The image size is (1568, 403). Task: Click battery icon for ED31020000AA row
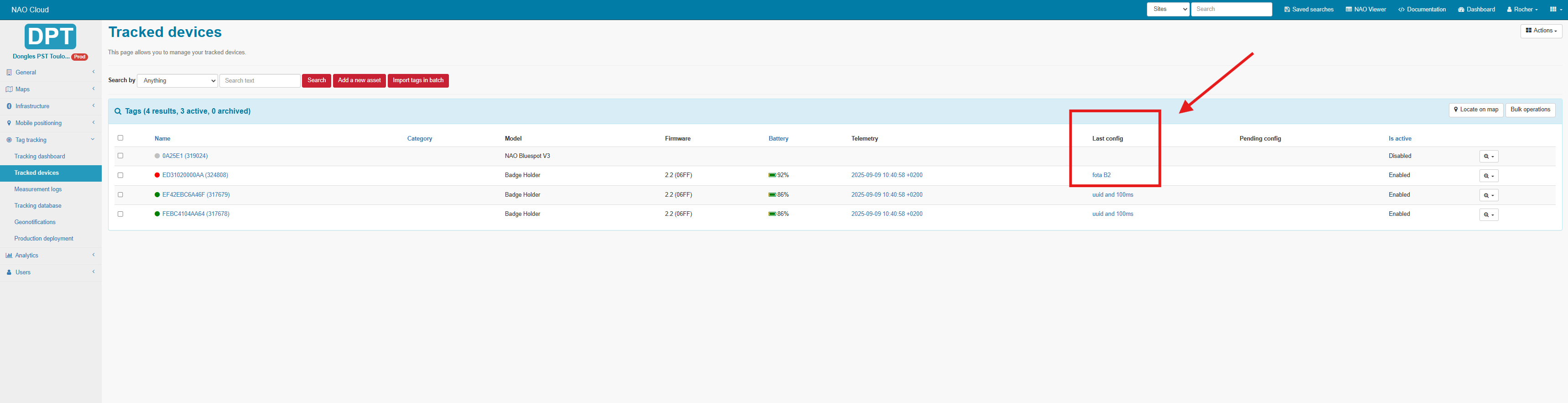click(772, 175)
